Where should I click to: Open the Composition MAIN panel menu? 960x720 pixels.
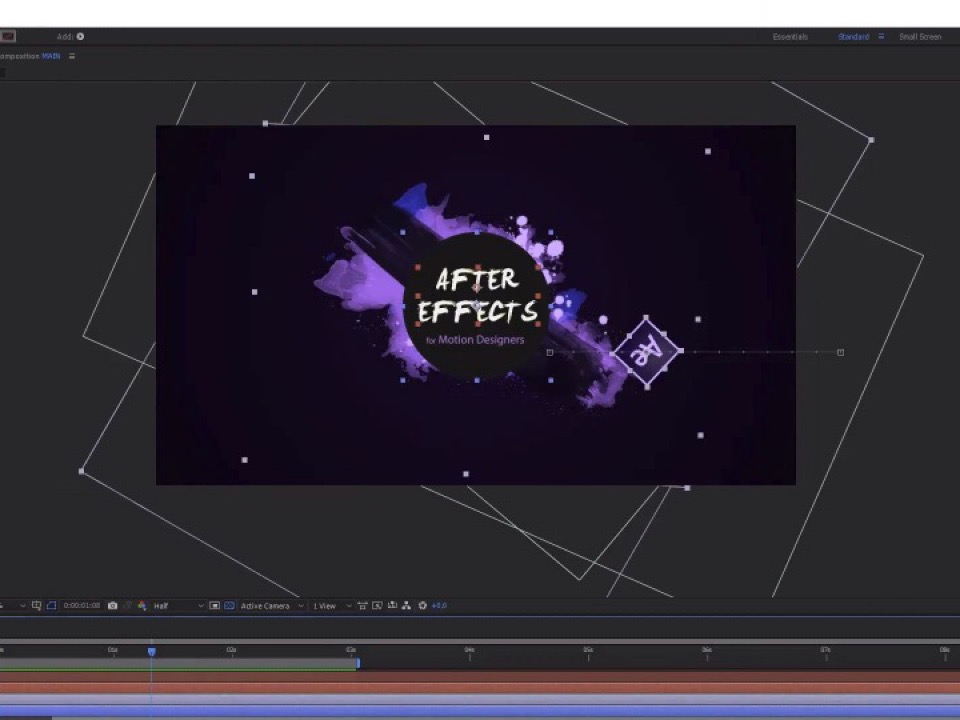point(72,56)
